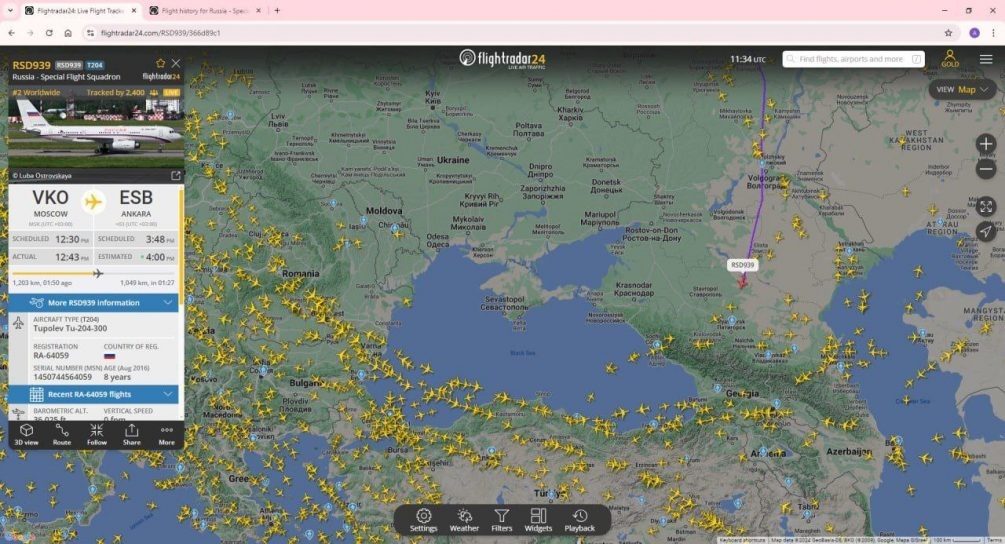Click the Keyboard shortcuts map link
Screen dimensions: 1005x544
point(742,540)
